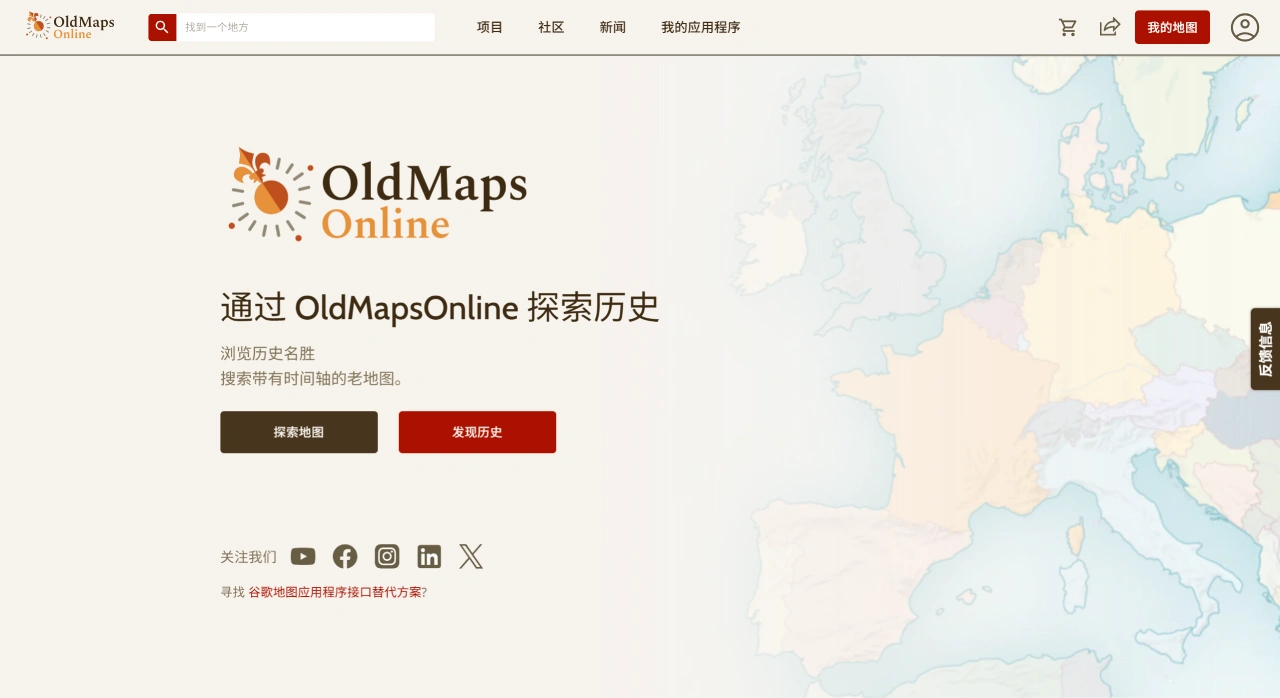Screen dimensions: 1280x698
Task: Click the 关注我们 label
Action: tap(248, 557)
